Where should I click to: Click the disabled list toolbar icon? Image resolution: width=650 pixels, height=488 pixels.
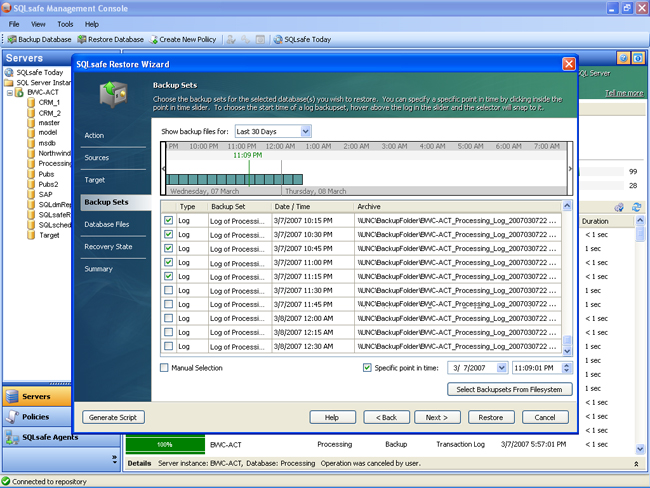(260, 39)
